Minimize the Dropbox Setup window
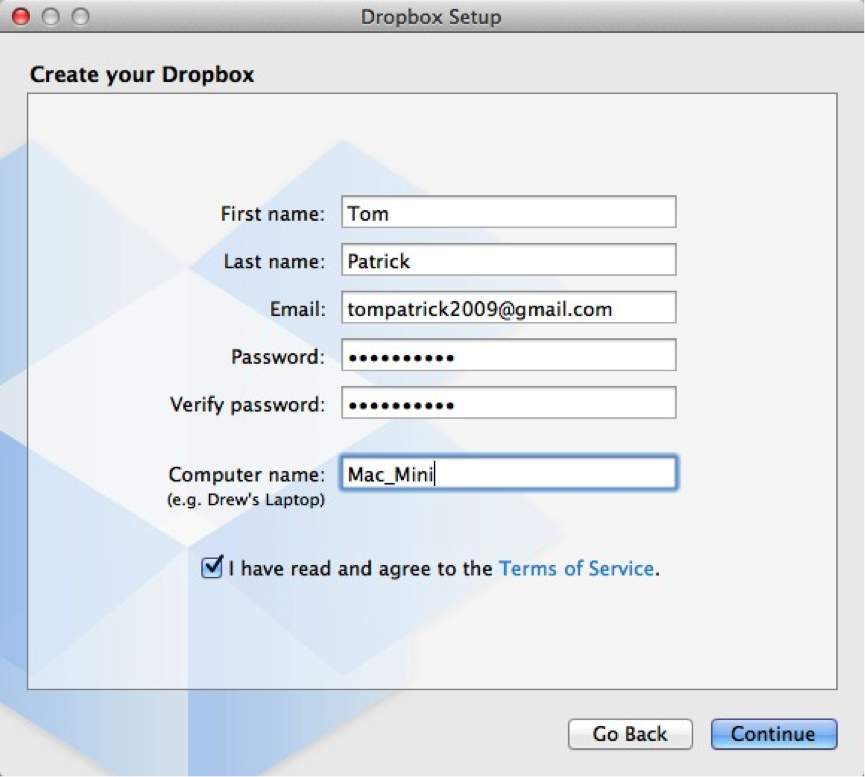 tap(51, 17)
